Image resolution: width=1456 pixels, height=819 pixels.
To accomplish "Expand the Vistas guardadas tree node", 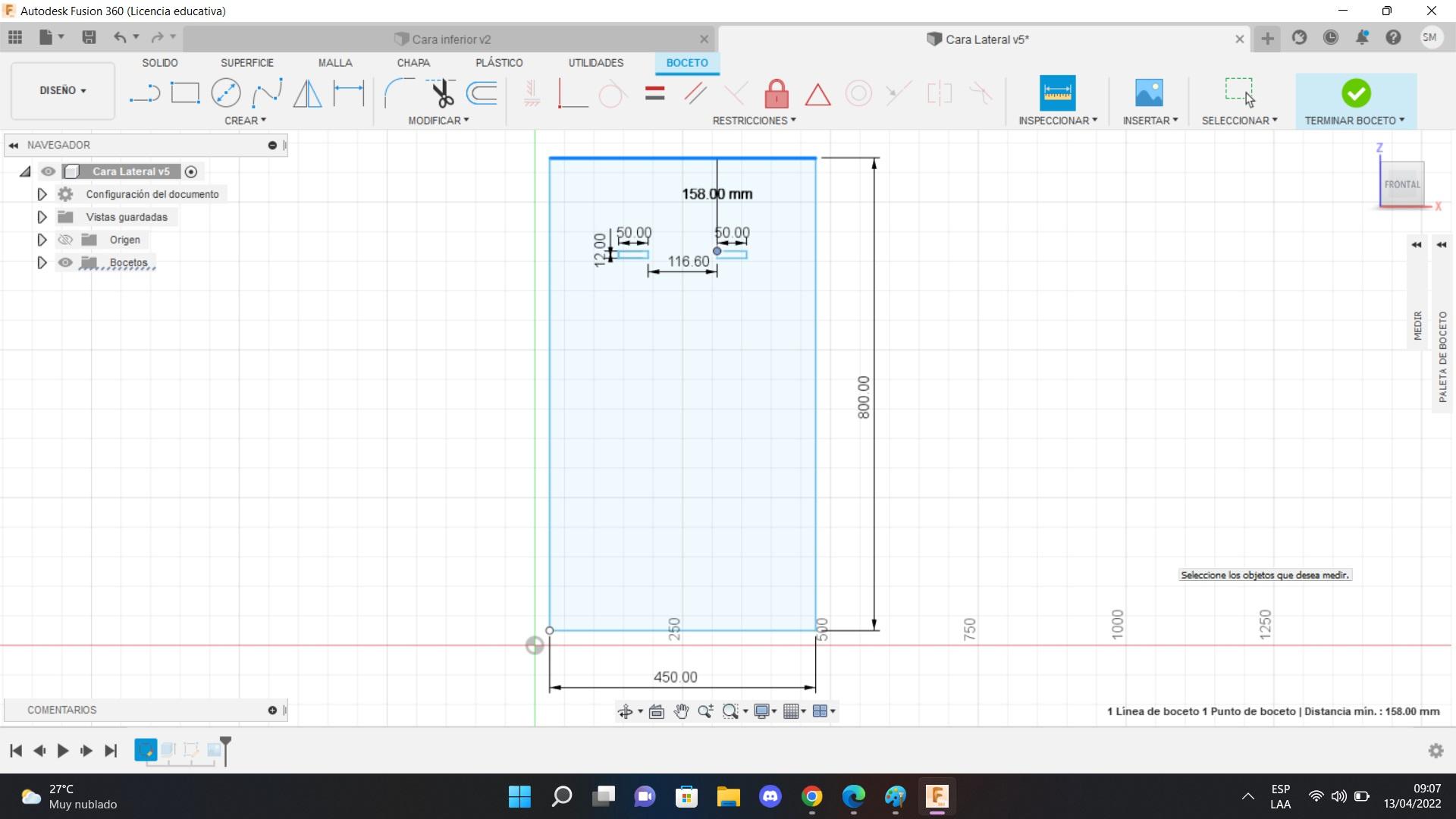I will coord(42,217).
